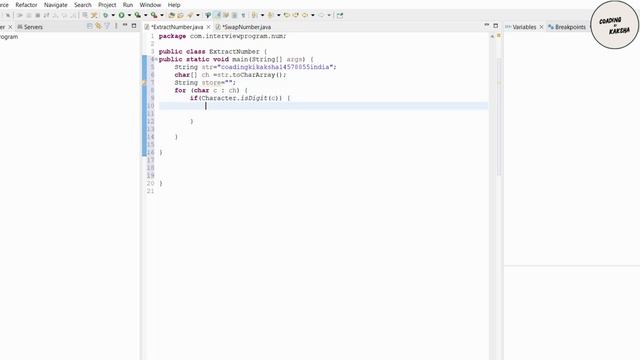Open the Search menu
This screenshot has height=360, width=640.
tap(83, 5)
